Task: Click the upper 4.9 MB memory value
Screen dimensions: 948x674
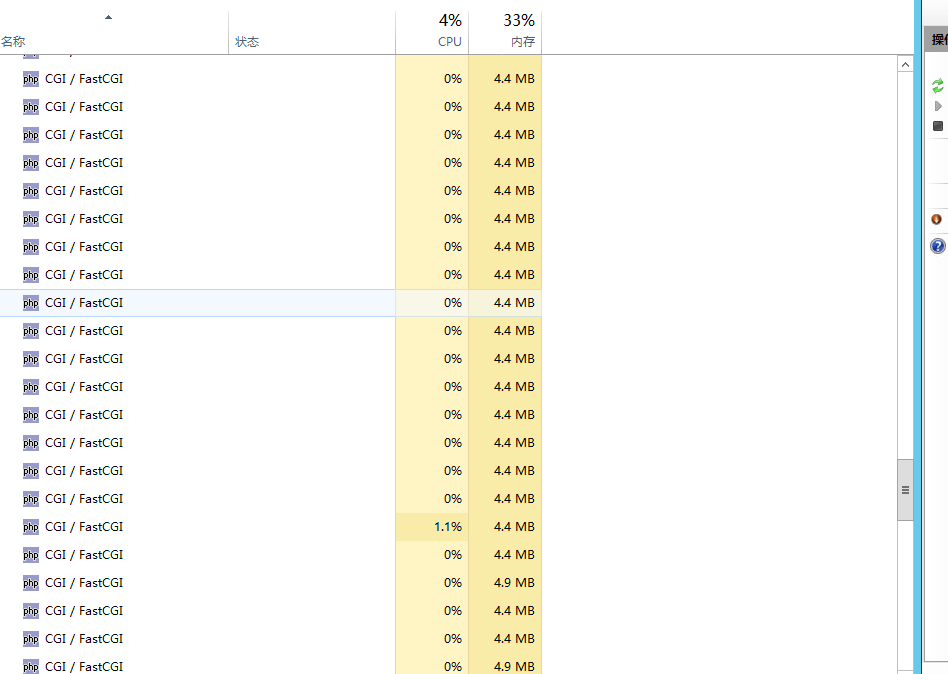Action: [514, 583]
